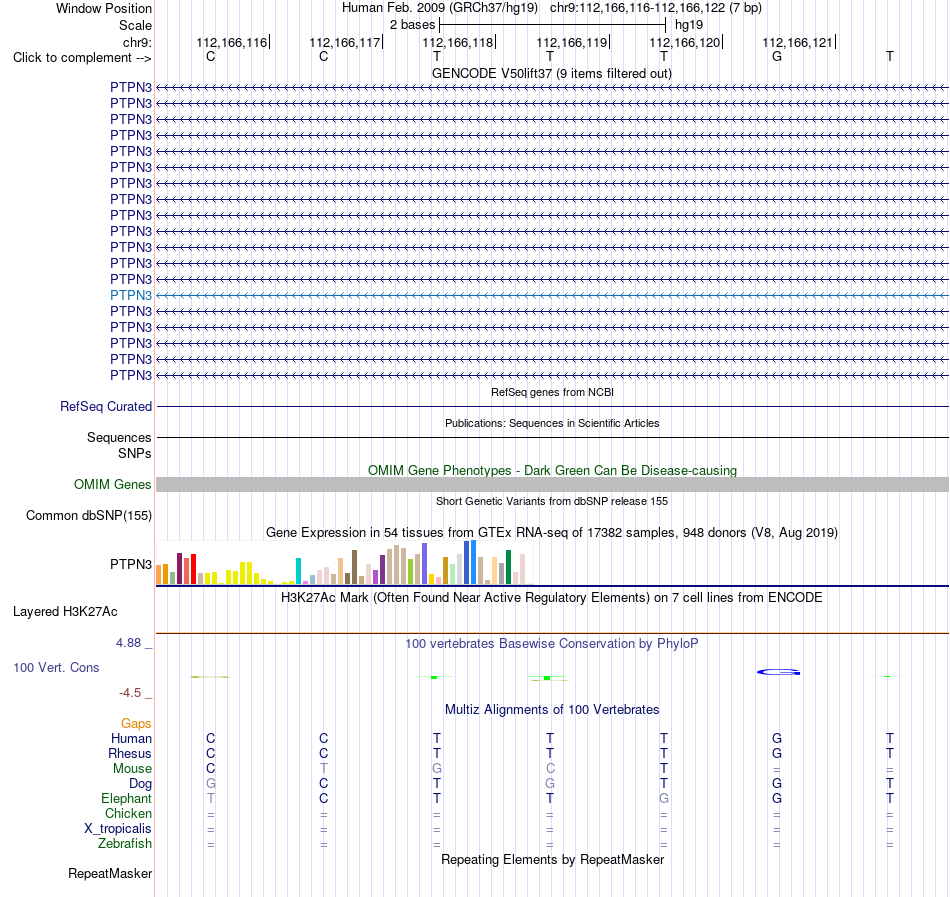
Task: Click the G base in the reference sequence row
Action: 777,56
